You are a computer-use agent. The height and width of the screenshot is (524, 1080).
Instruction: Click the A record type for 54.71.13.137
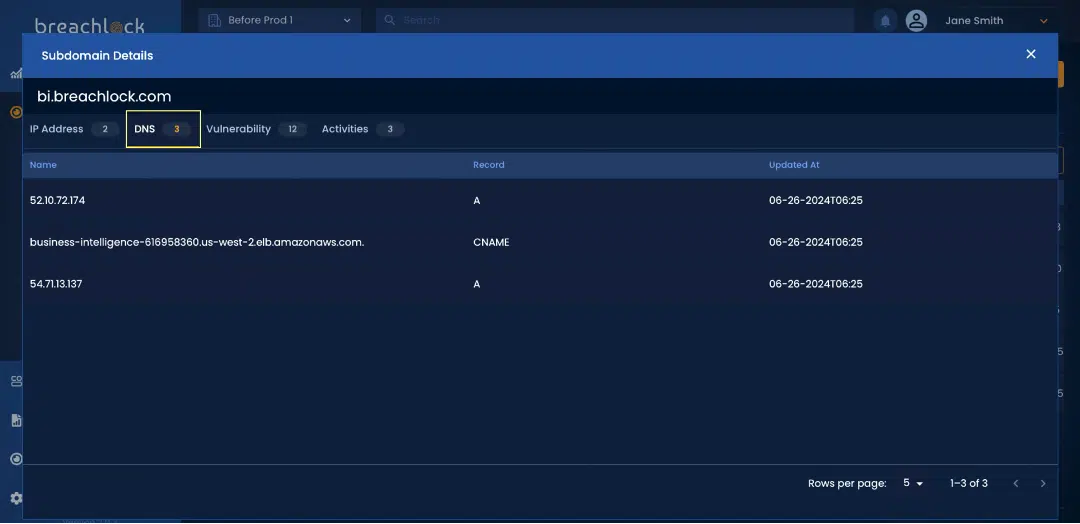(477, 284)
